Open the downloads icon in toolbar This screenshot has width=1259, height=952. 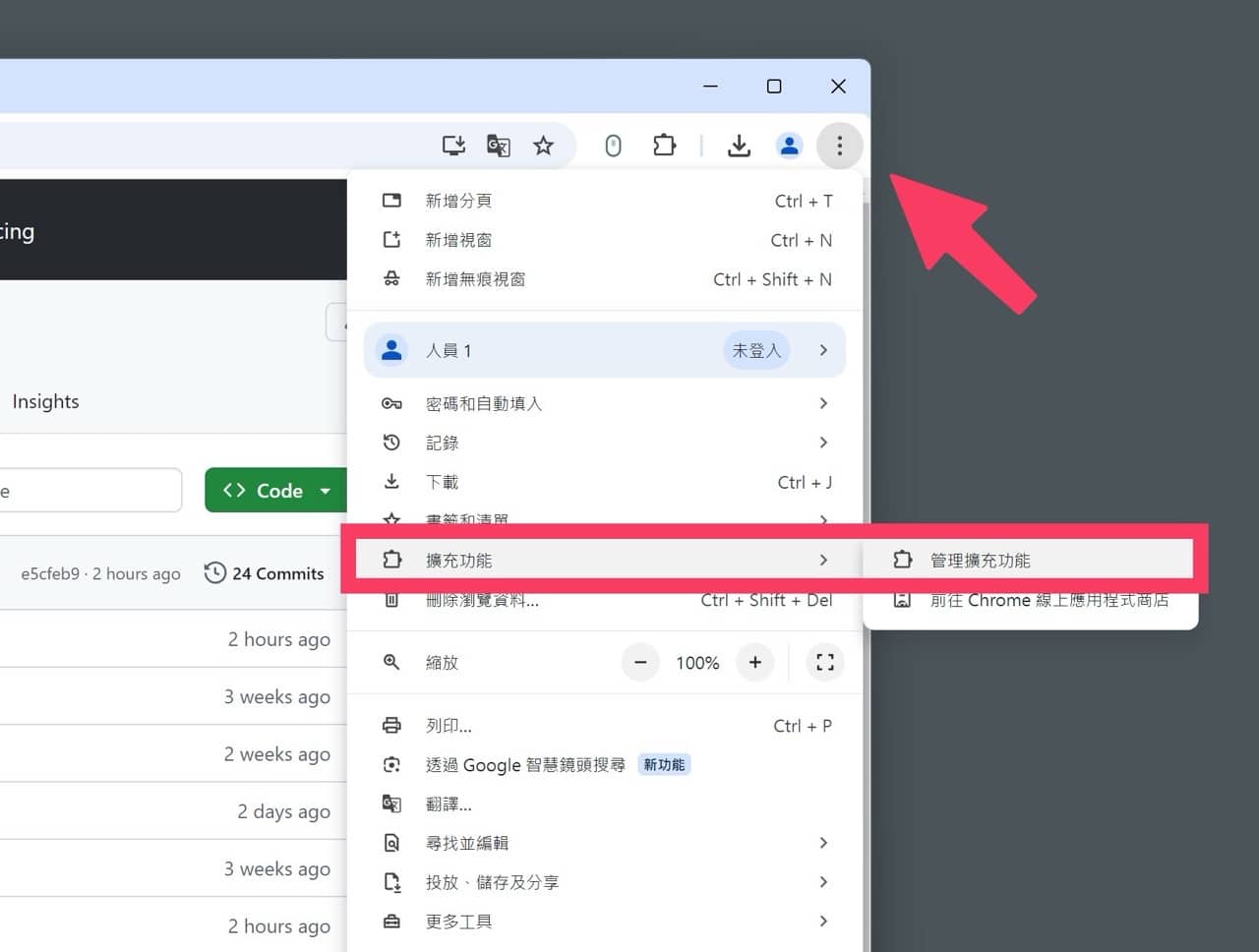739,146
